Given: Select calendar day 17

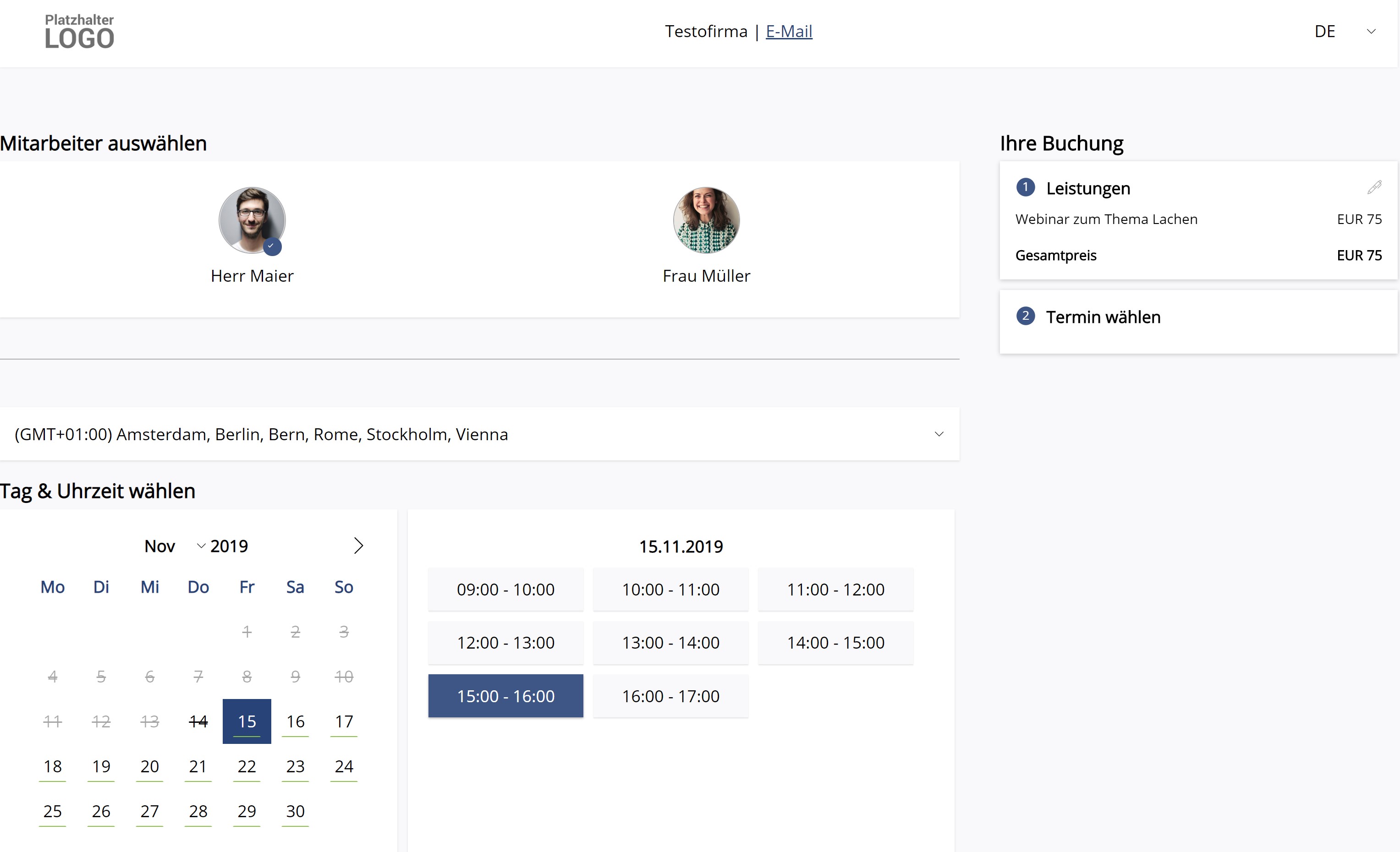Looking at the screenshot, I should (x=344, y=721).
